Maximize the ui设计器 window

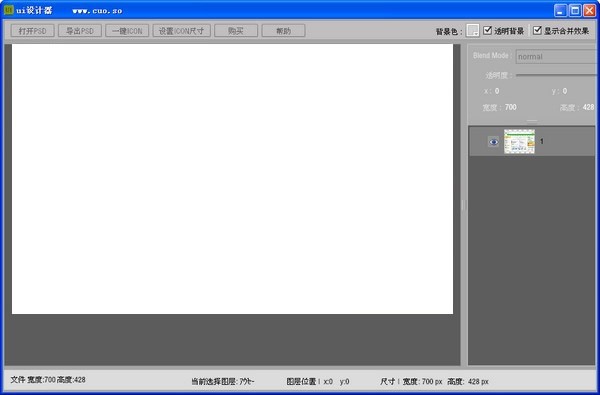(x=574, y=10)
